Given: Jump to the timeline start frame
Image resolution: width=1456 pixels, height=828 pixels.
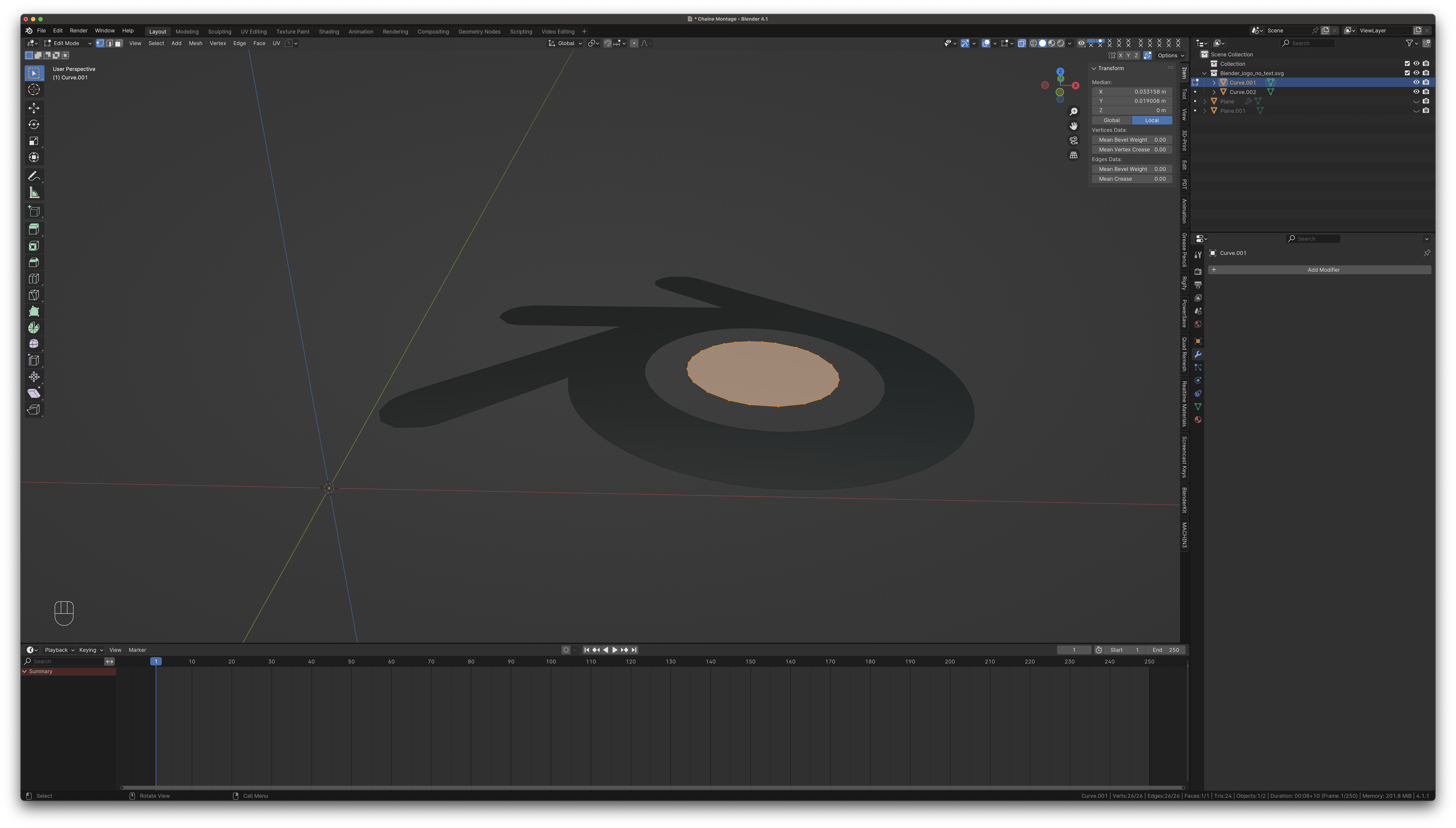Looking at the screenshot, I should point(587,650).
